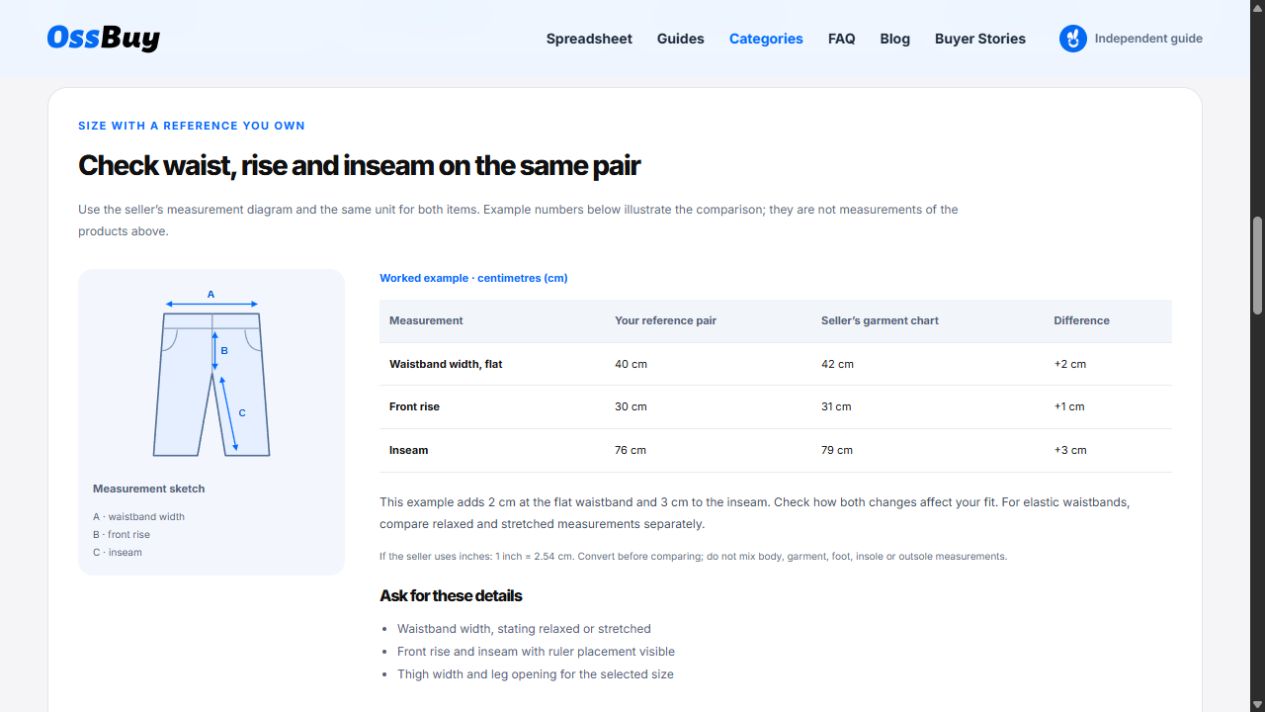
Task: Click the Independent guide label
Action: (1149, 39)
